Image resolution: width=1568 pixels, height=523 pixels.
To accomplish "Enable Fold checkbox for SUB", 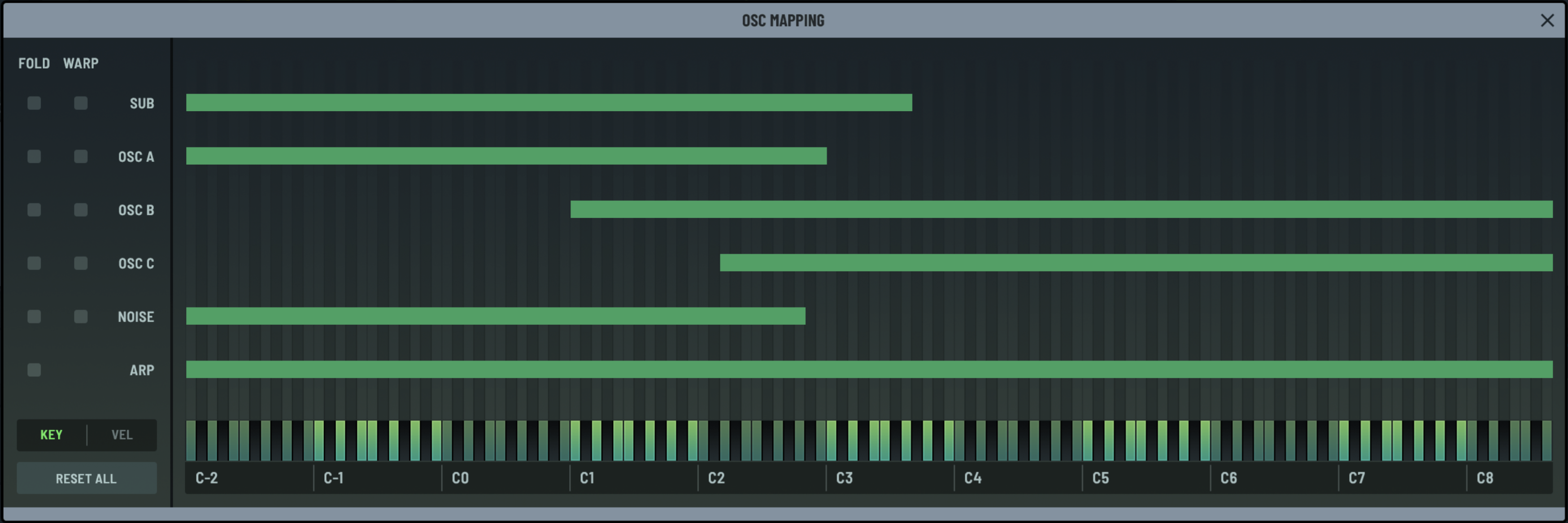I will click(34, 103).
